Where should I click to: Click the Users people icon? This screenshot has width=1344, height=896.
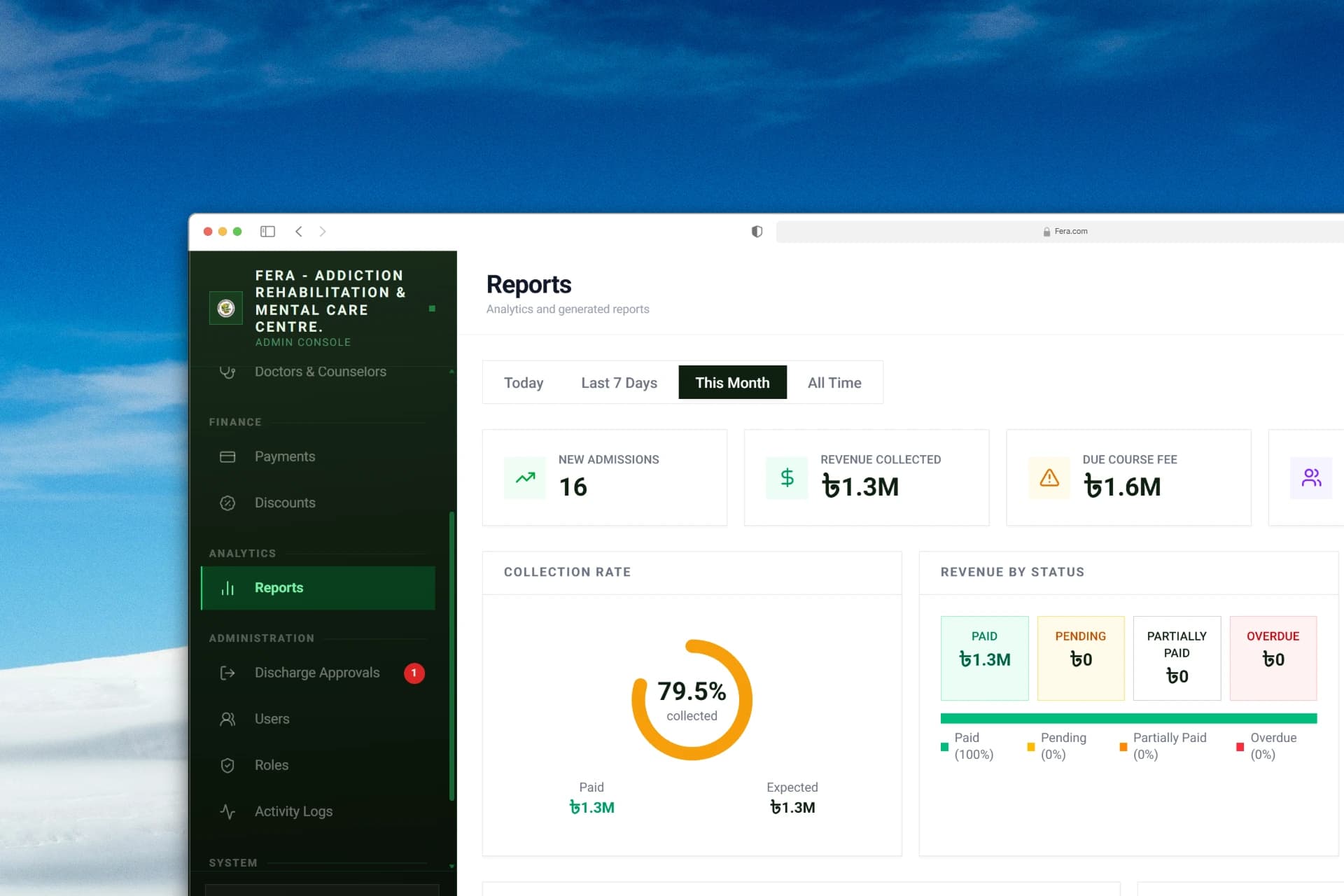coord(227,719)
